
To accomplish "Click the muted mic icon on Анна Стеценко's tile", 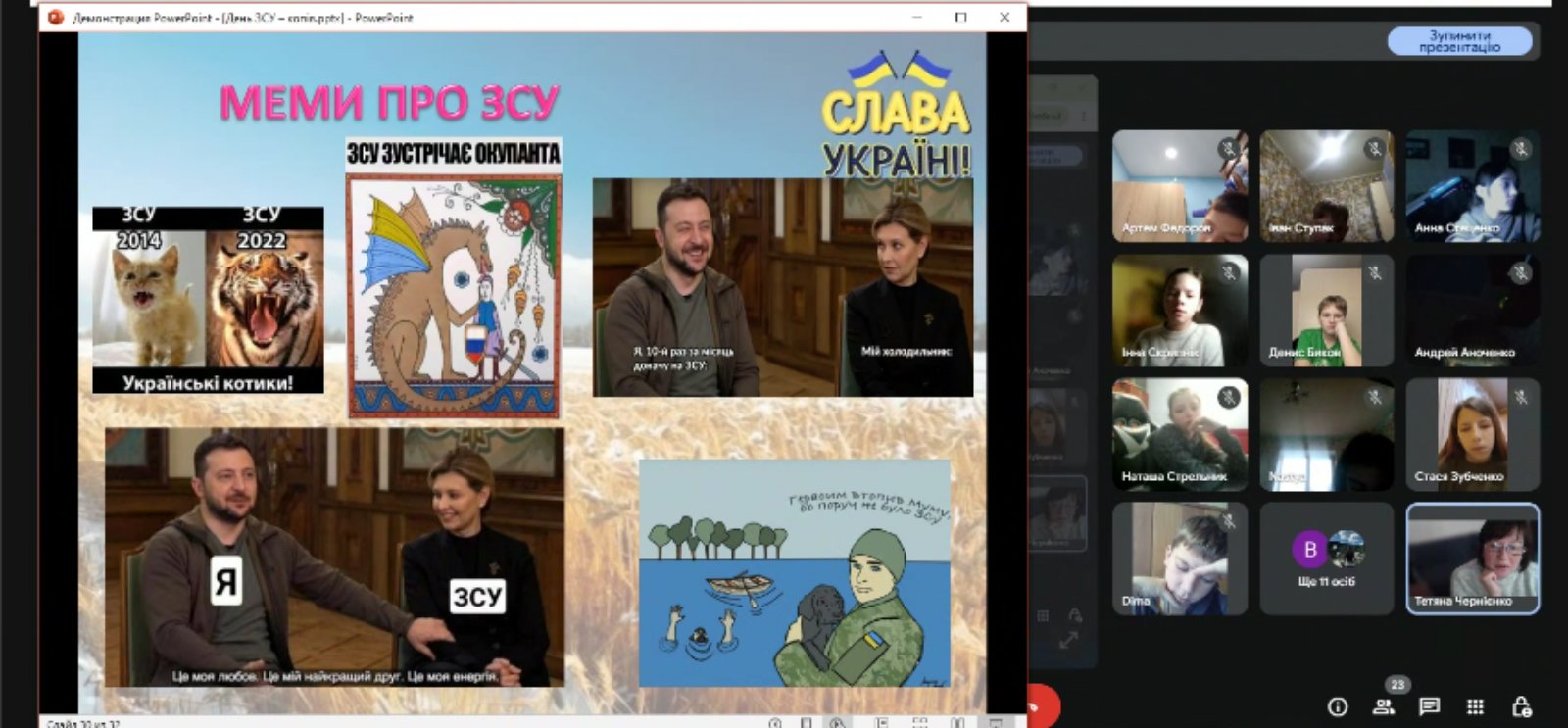I will pyautogui.click(x=1521, y=149).
